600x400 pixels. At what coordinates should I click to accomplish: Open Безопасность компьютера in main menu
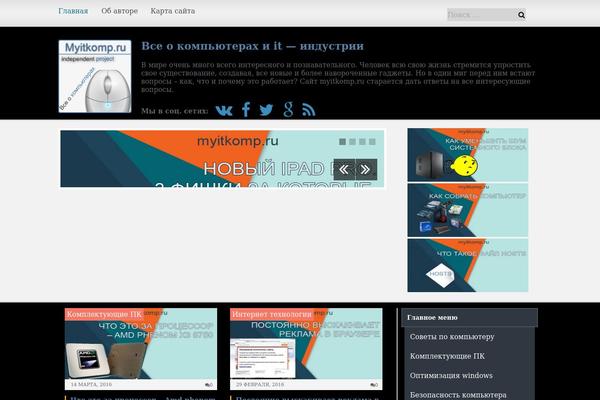[x=458, y=395]
